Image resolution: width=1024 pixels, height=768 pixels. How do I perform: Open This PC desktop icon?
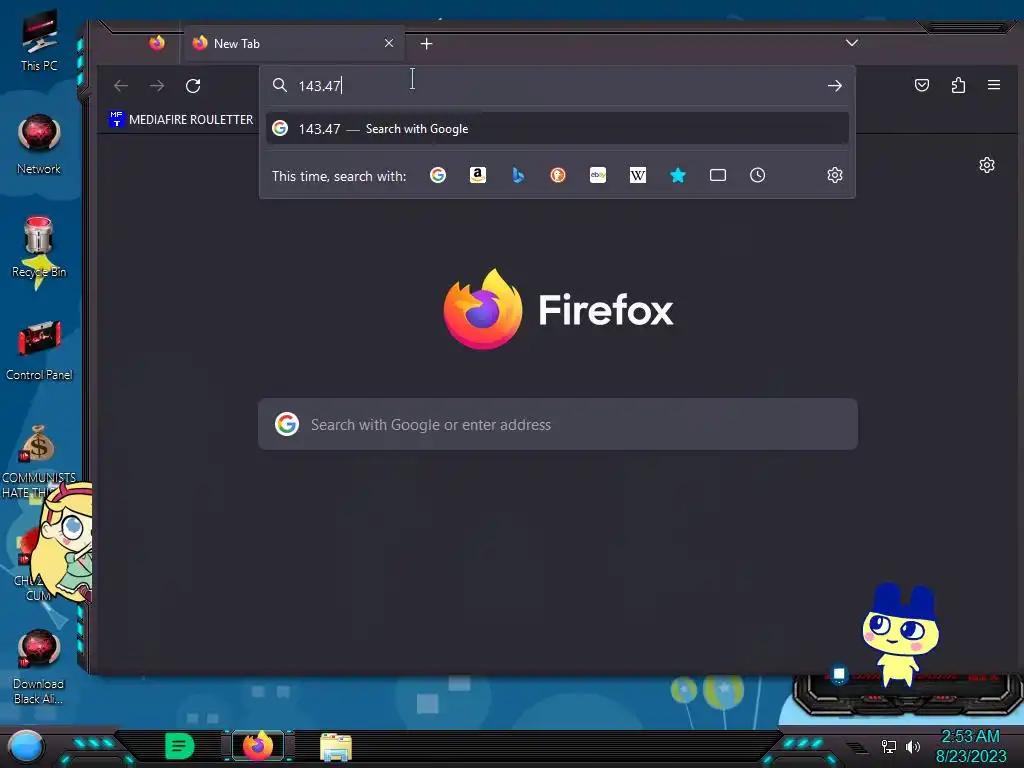point(39,41)
